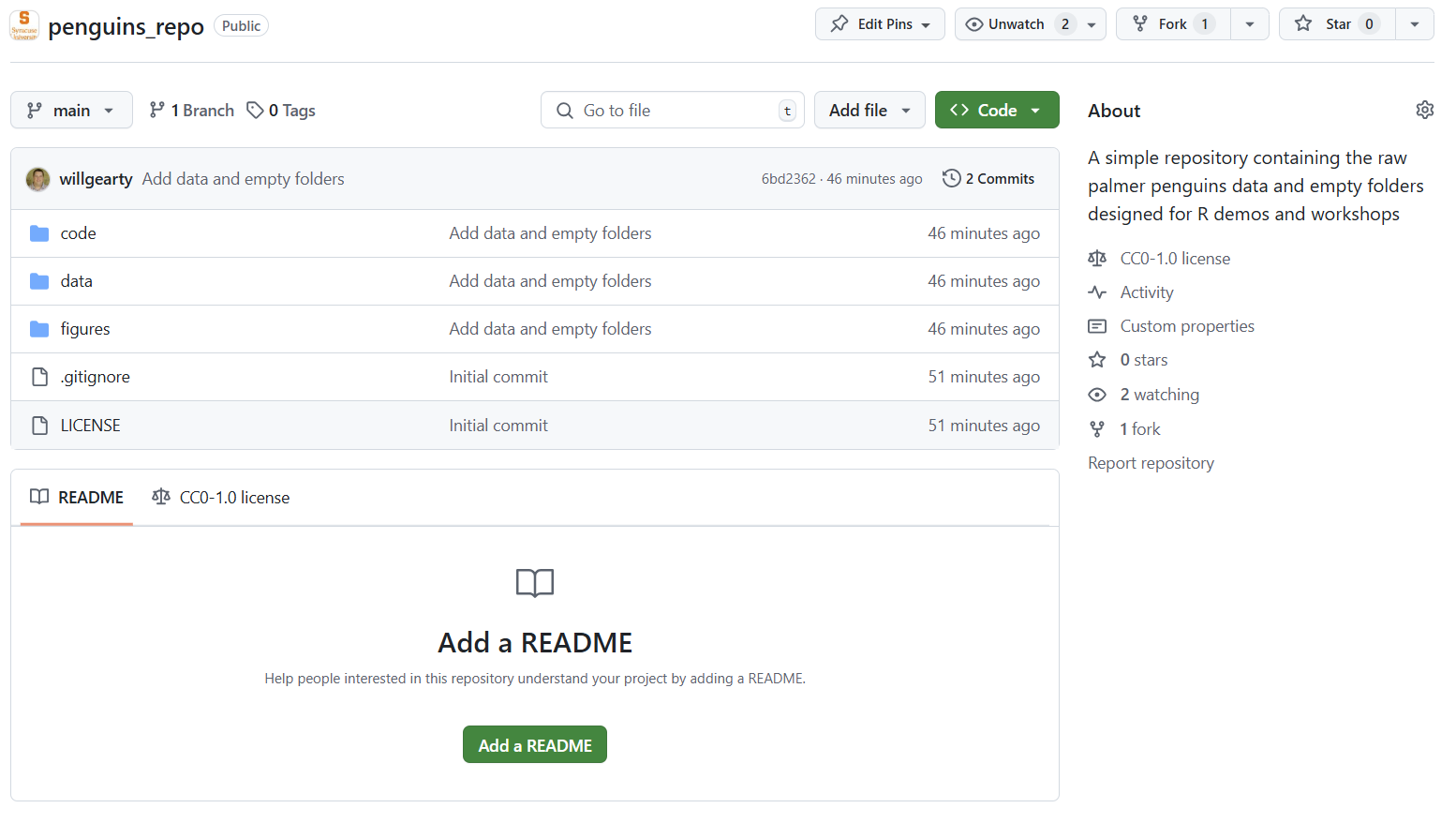The image size is (1456, 823).
Task: Click the fork icon next to 1 fork
Action: (x=1097, y=428)
